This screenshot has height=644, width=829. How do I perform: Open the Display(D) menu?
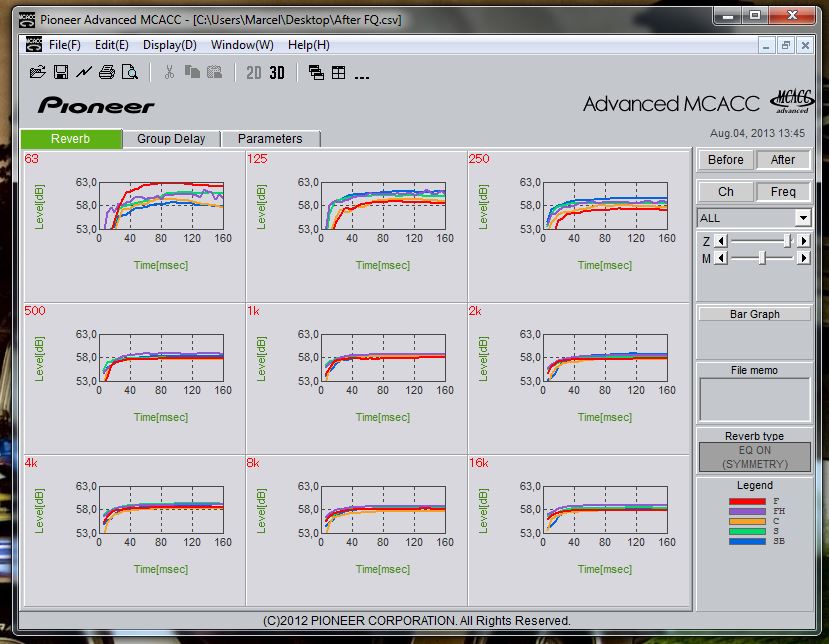click(x=169, y=45)
